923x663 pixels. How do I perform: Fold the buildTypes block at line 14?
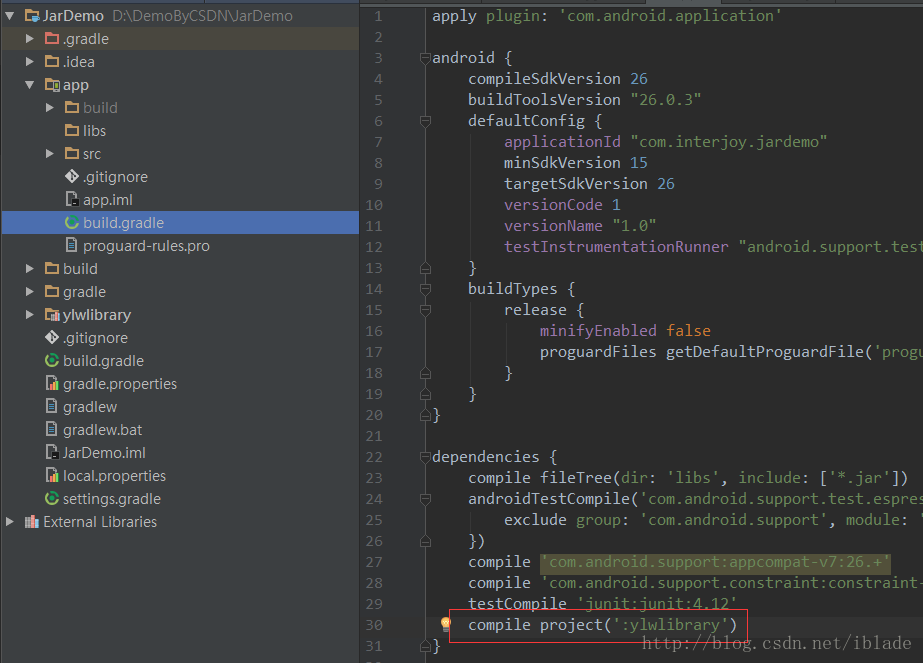coord(425,289)
